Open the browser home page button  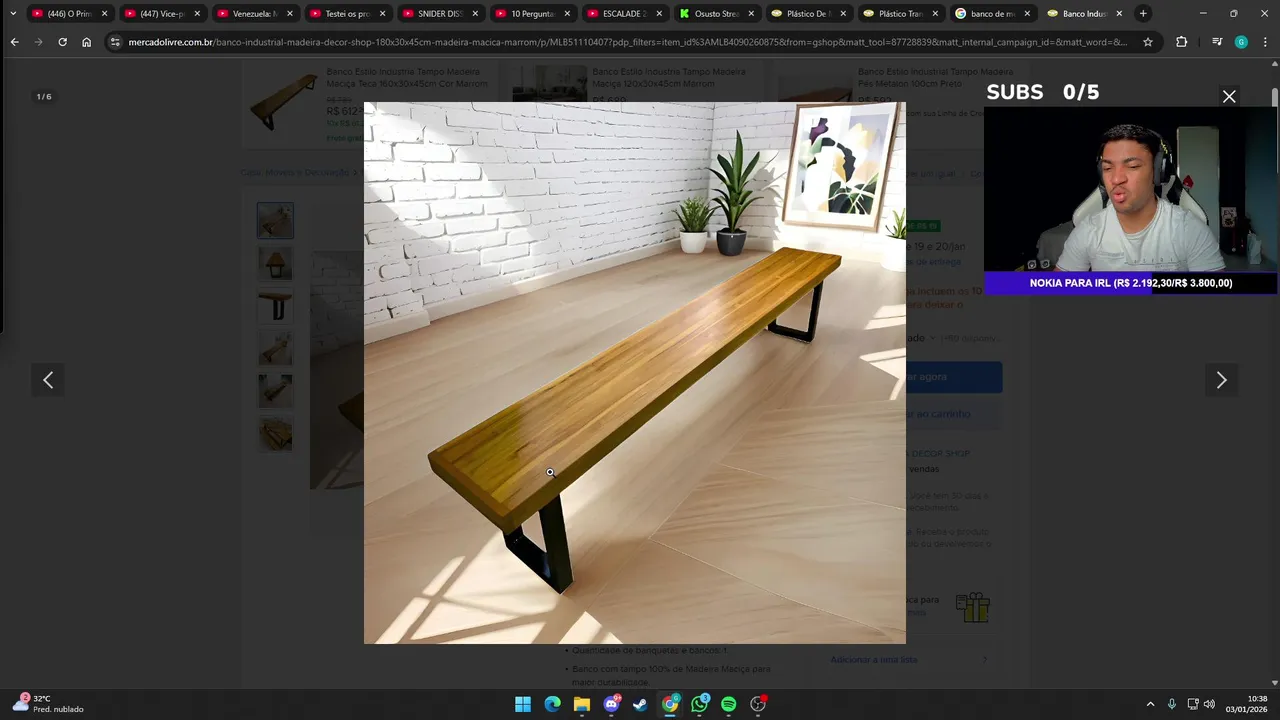coord(86,42)
